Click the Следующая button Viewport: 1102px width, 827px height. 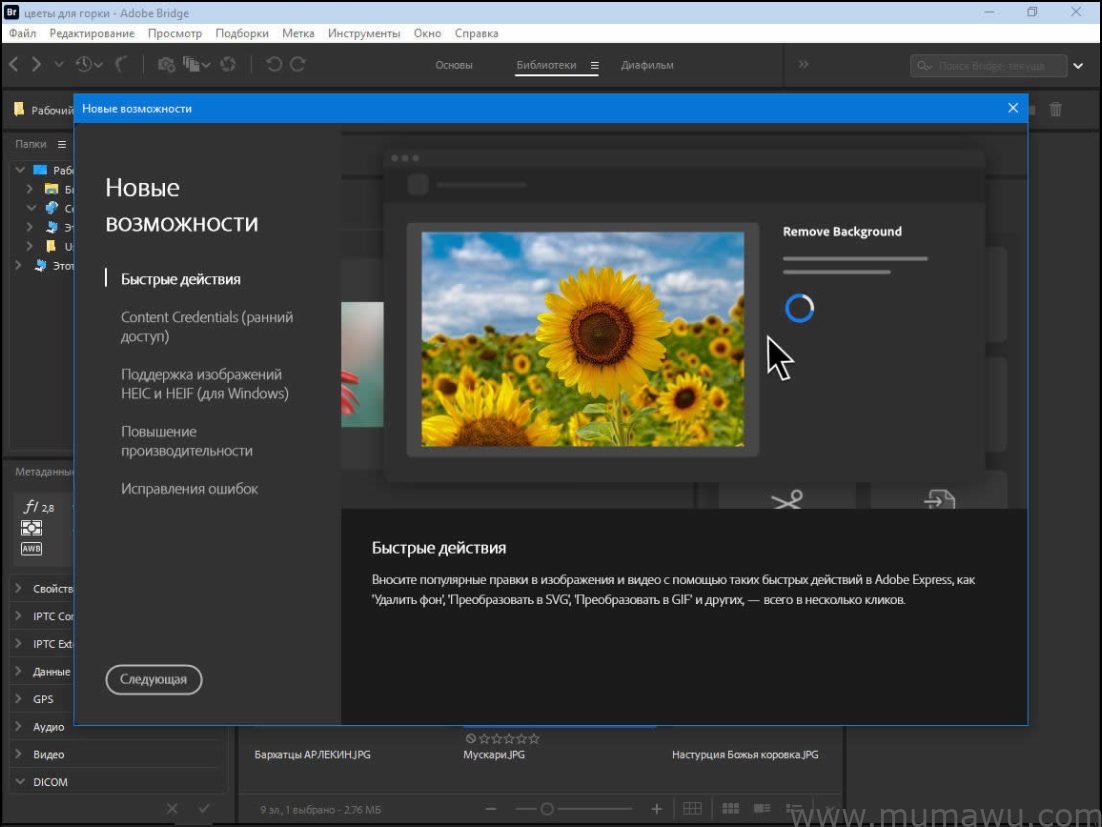pos(153,680)
